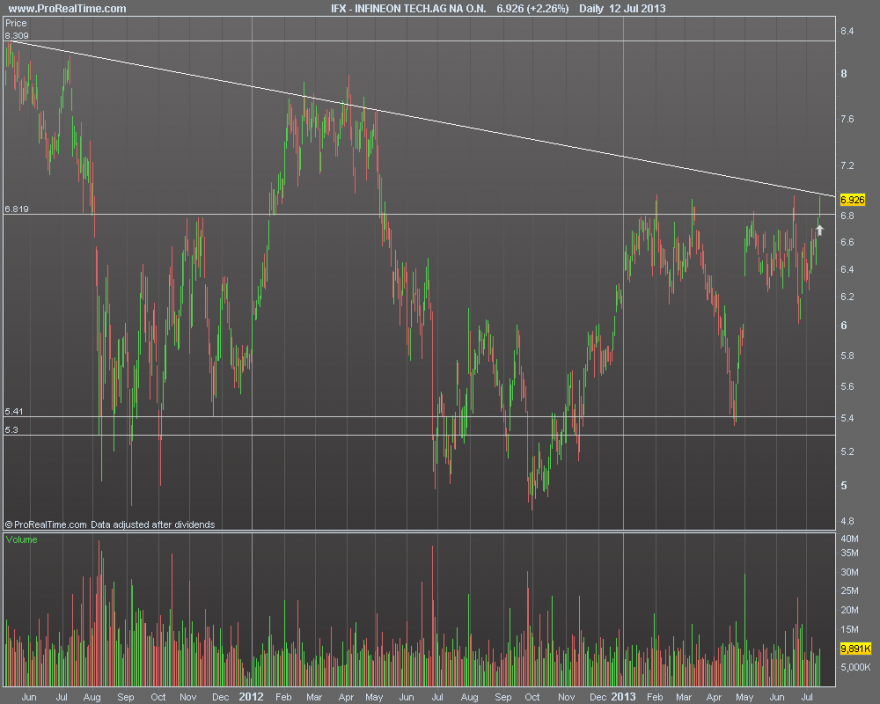Click the Daily timeframe label in header

pyautogui.click(x=591, y=8)
